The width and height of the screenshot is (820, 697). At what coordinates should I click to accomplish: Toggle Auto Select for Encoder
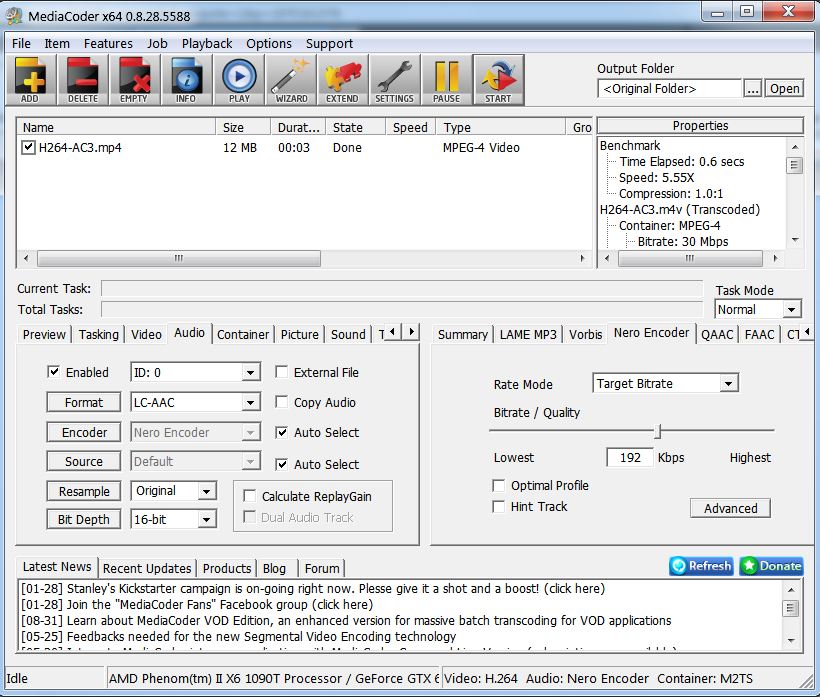pos(281,432)
